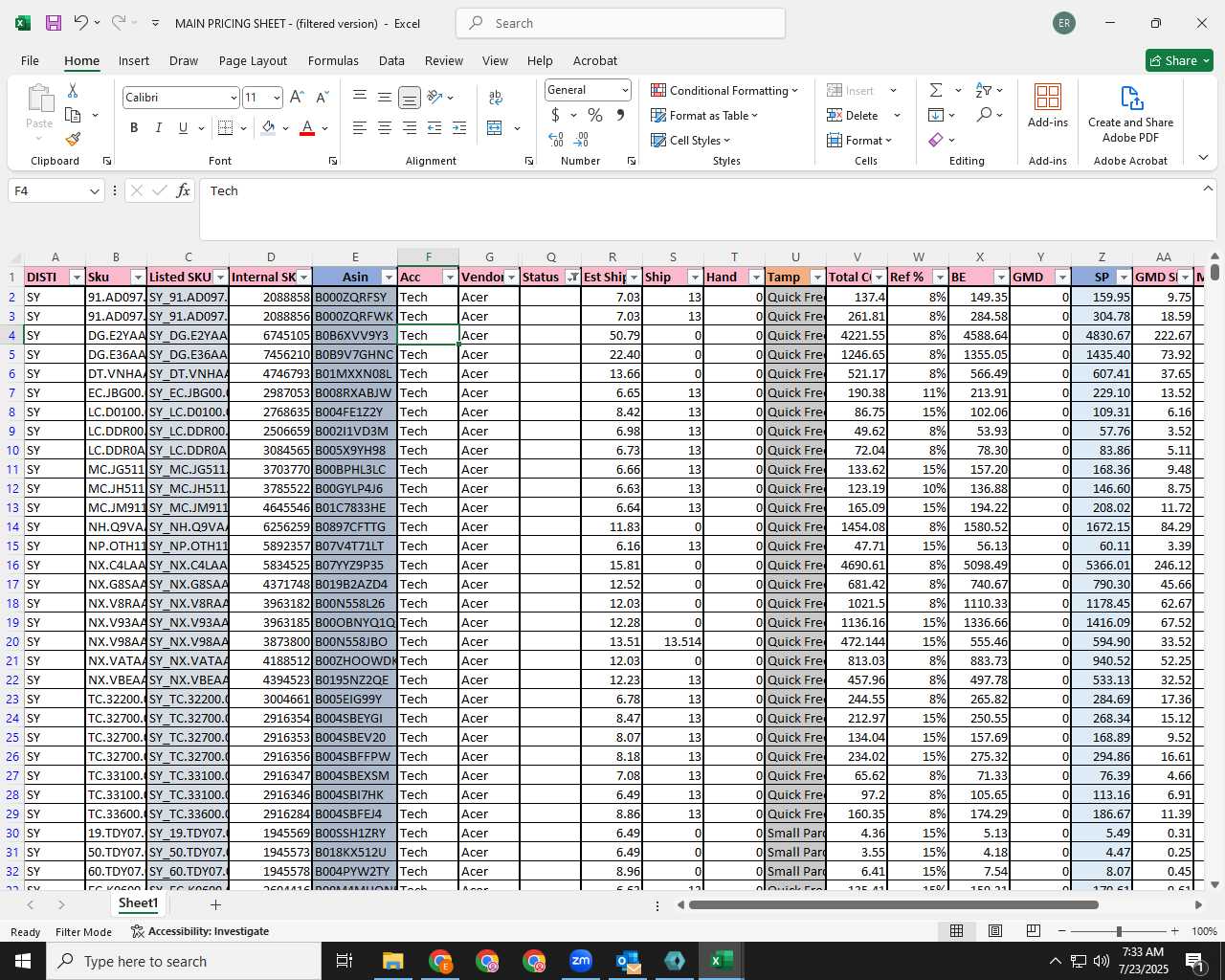
Task: Click Merge and Center icon
Action: pyautogui.click(x=495, y=128)
